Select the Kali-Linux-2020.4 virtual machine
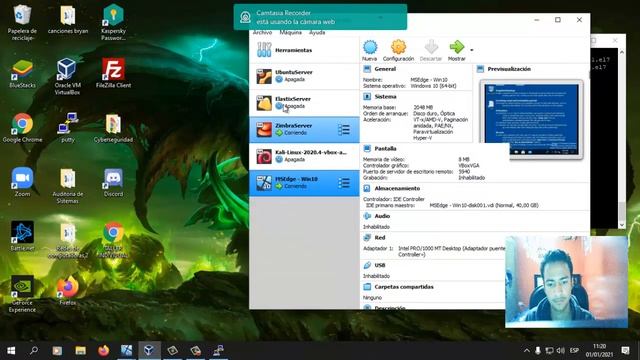 (304, 156)
